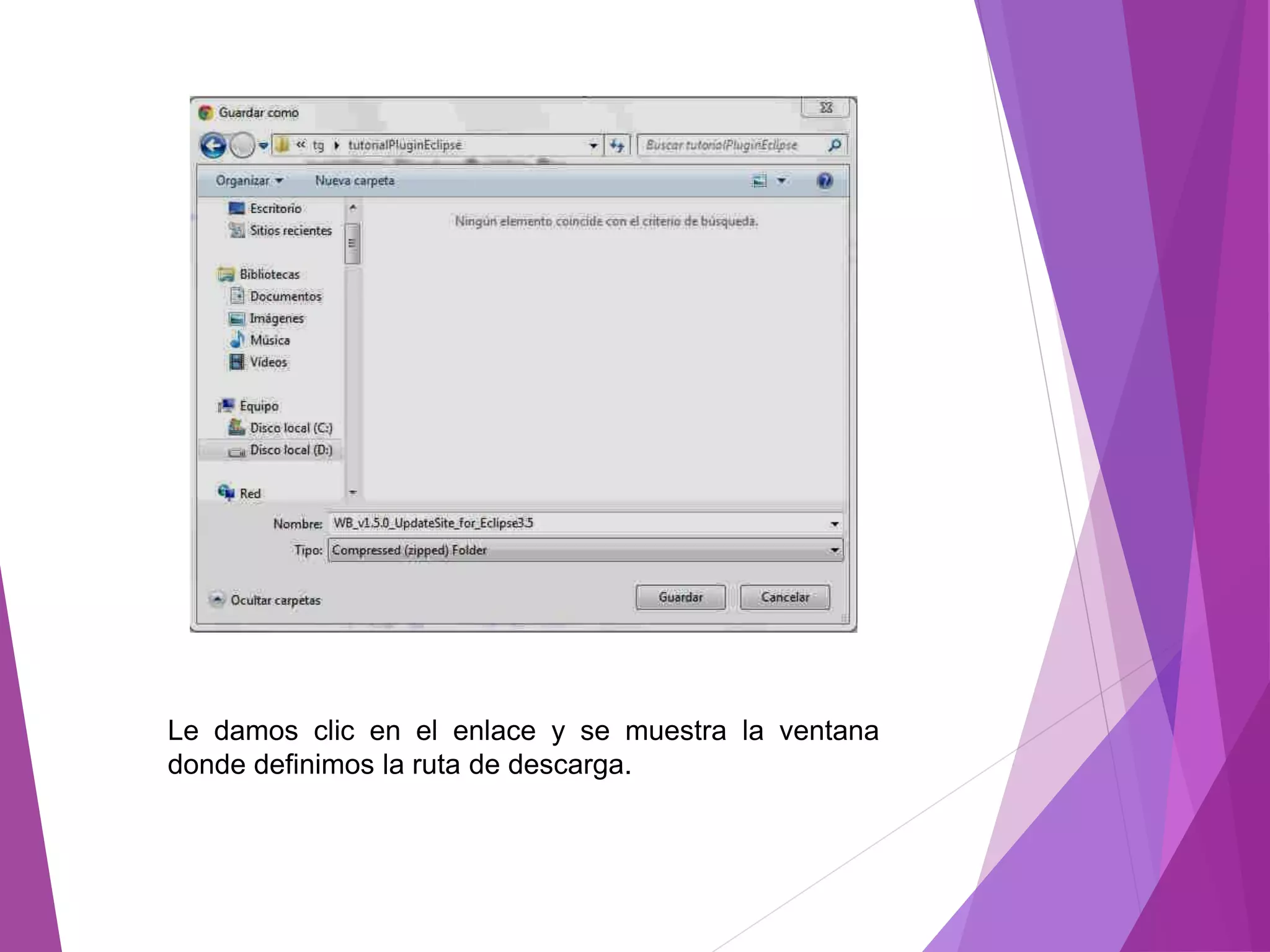The height and width of the screenshot is (952, 1270).
Task: Click the refresh icon beside address bar
Action: click(x=617, y=146)
